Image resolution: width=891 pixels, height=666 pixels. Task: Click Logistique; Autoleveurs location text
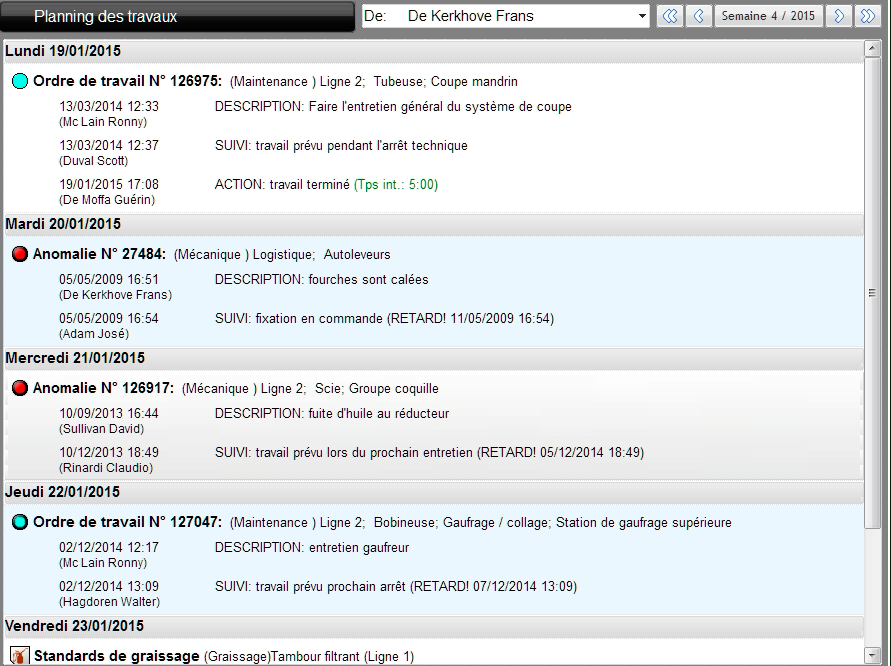click(322, 255)
